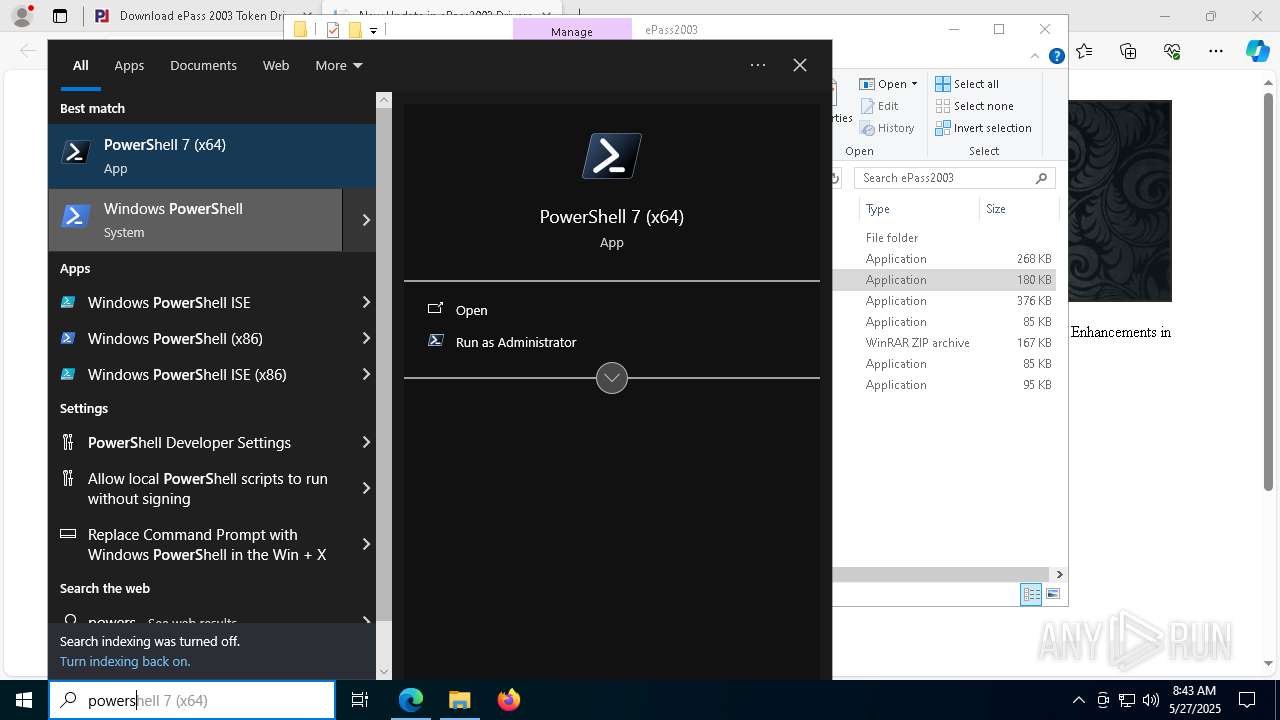The width and height of the screenshot is (1280, 720).
Task: Click scroll-down arrow of search results scrollbar
Action: pos(384,672)
